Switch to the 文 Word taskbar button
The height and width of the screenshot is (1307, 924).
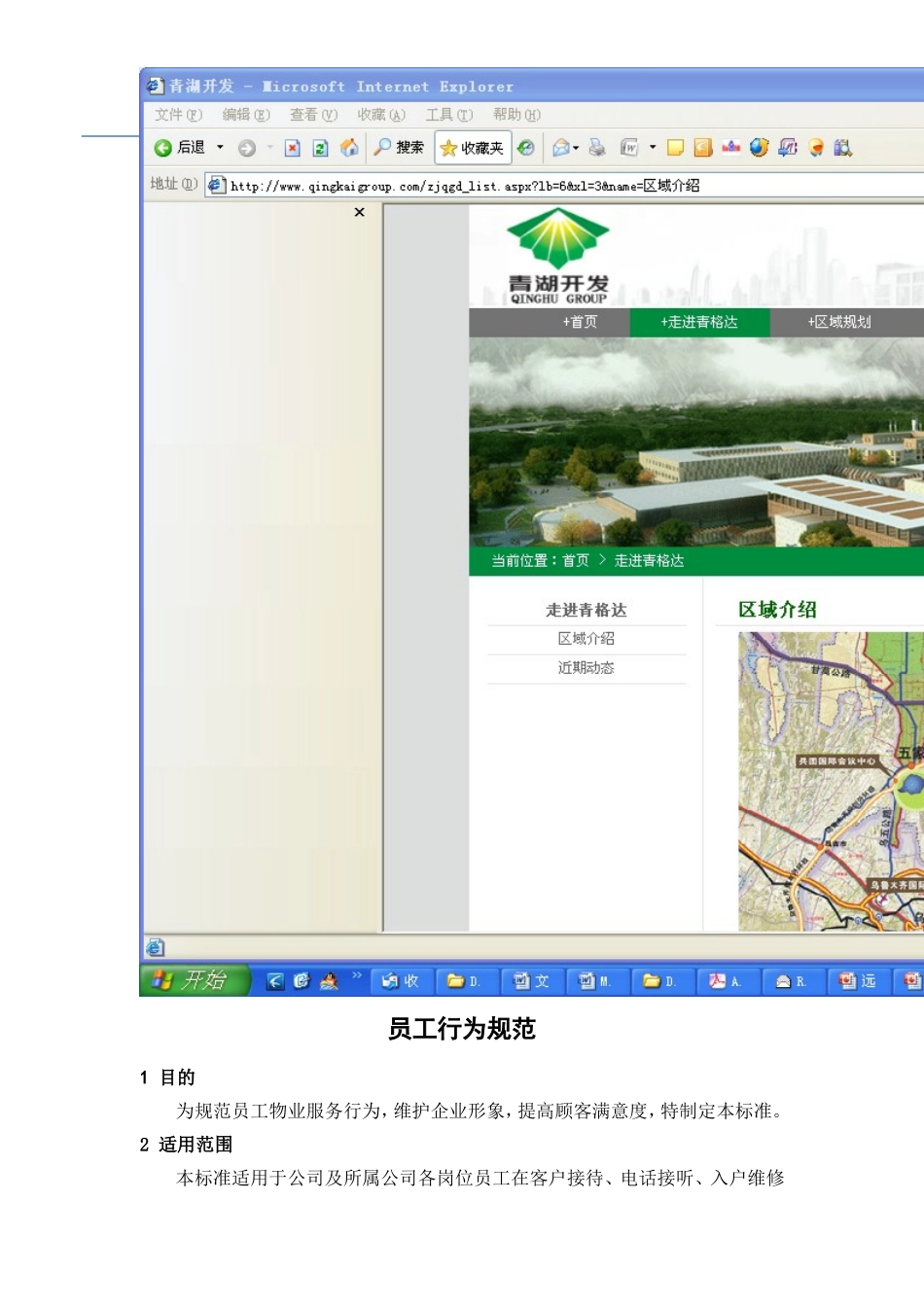tap(532, 981)
